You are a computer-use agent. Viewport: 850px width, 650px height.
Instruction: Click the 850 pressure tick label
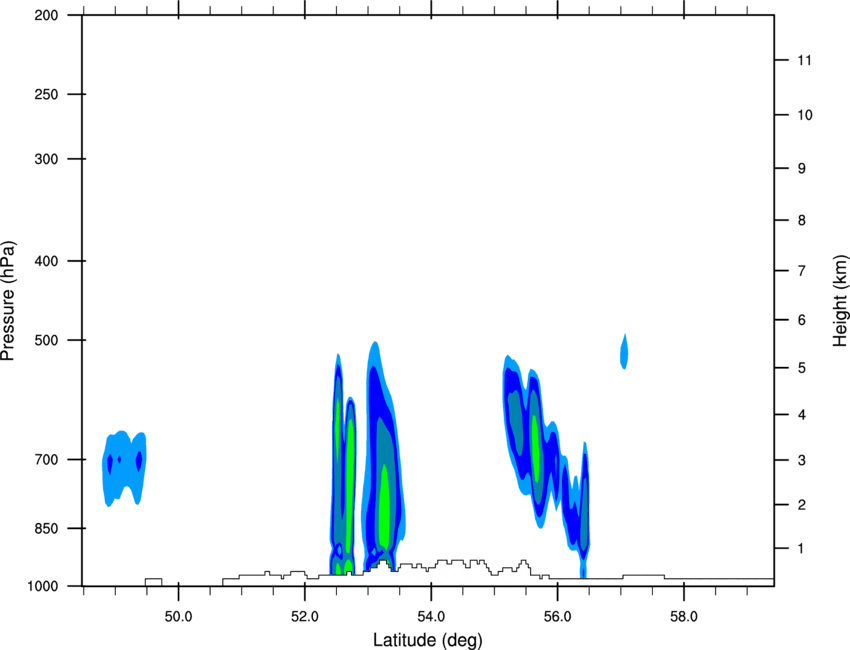pyautogui.click(x=46, y=528)
